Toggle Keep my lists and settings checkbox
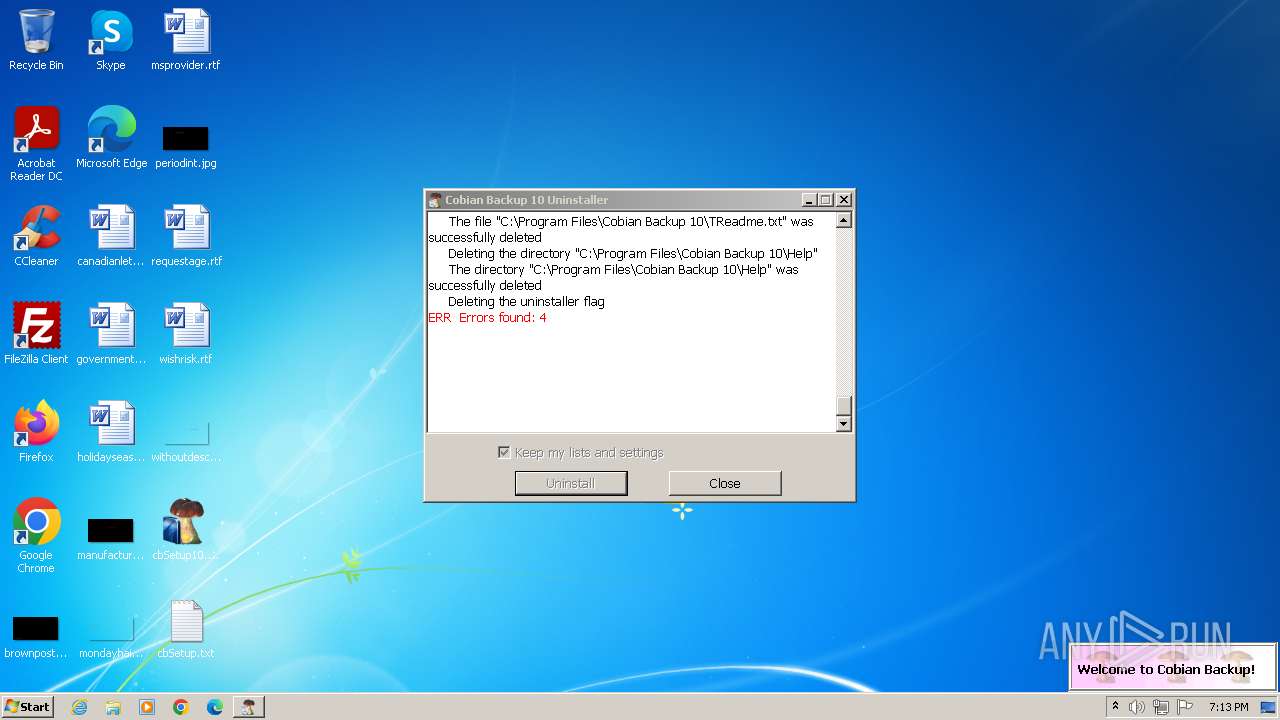 504,453
